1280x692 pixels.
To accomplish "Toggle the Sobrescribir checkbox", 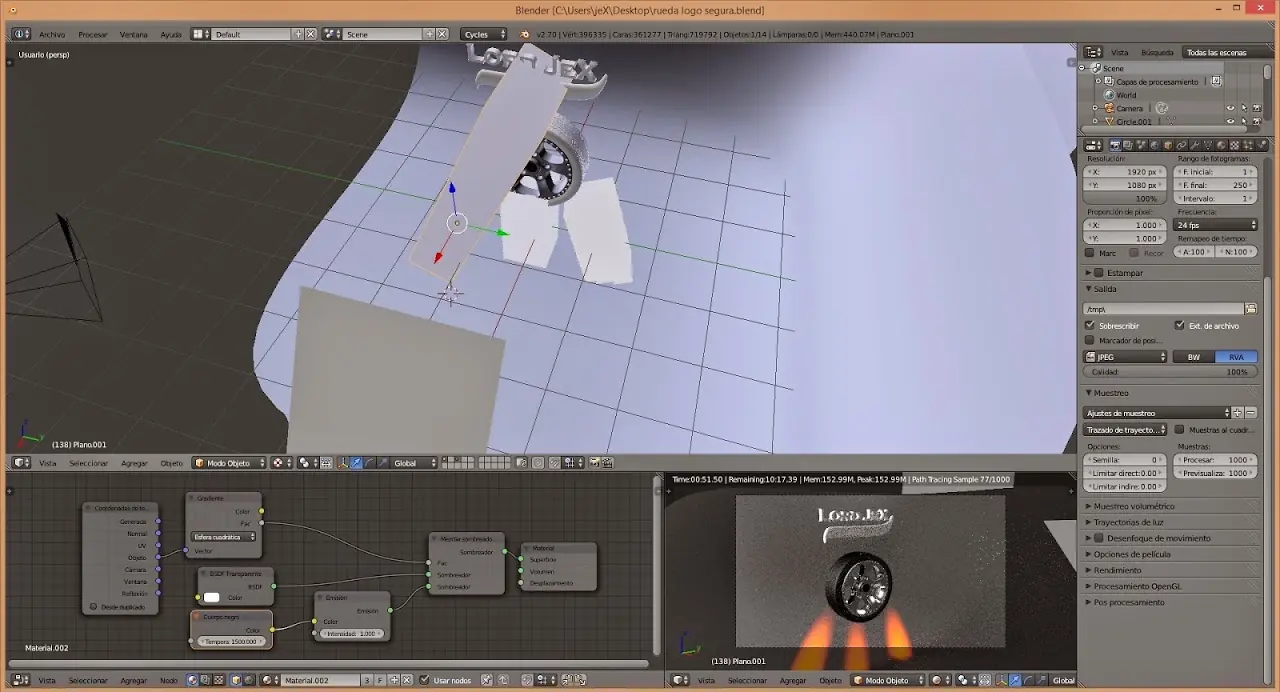I will (x=1090, y=325).
